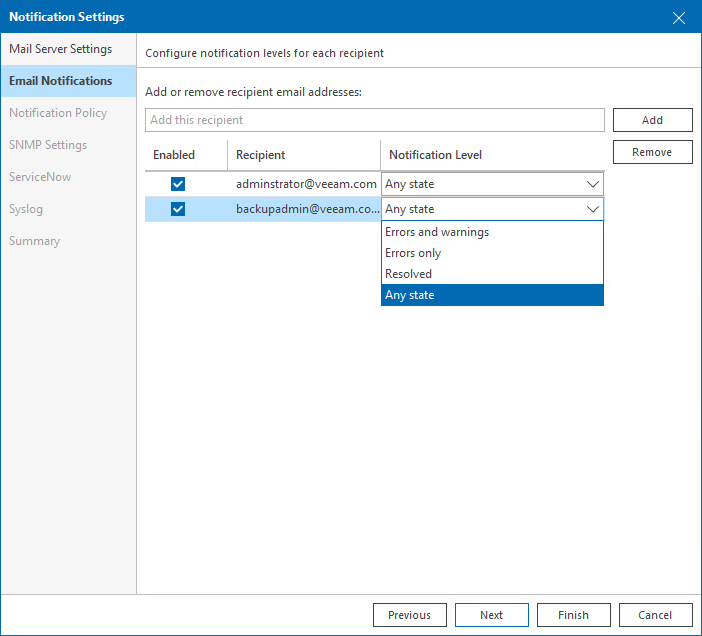The width and height of the screenshot is (702, 636).
Task: Choose highlighted Any state option in list
Action: [x=492, y=295]
